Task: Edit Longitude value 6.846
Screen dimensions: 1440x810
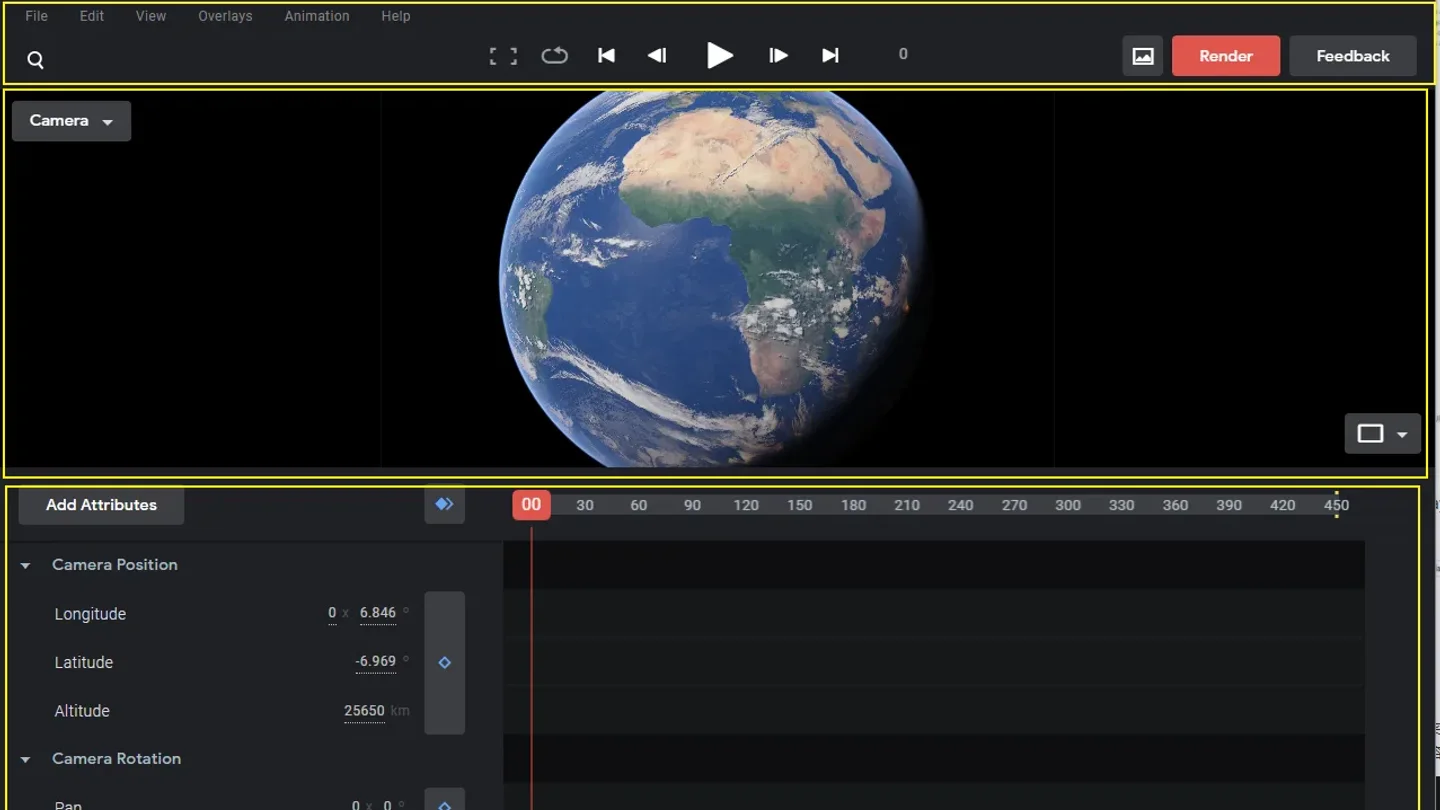Action: click(378, 613)
